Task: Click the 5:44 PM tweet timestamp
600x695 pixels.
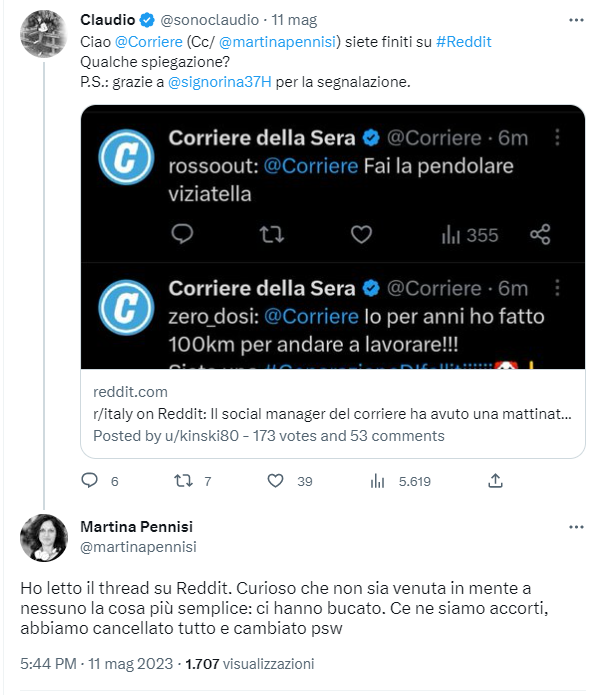Action: pyautogui.click(x=48, y=664)
